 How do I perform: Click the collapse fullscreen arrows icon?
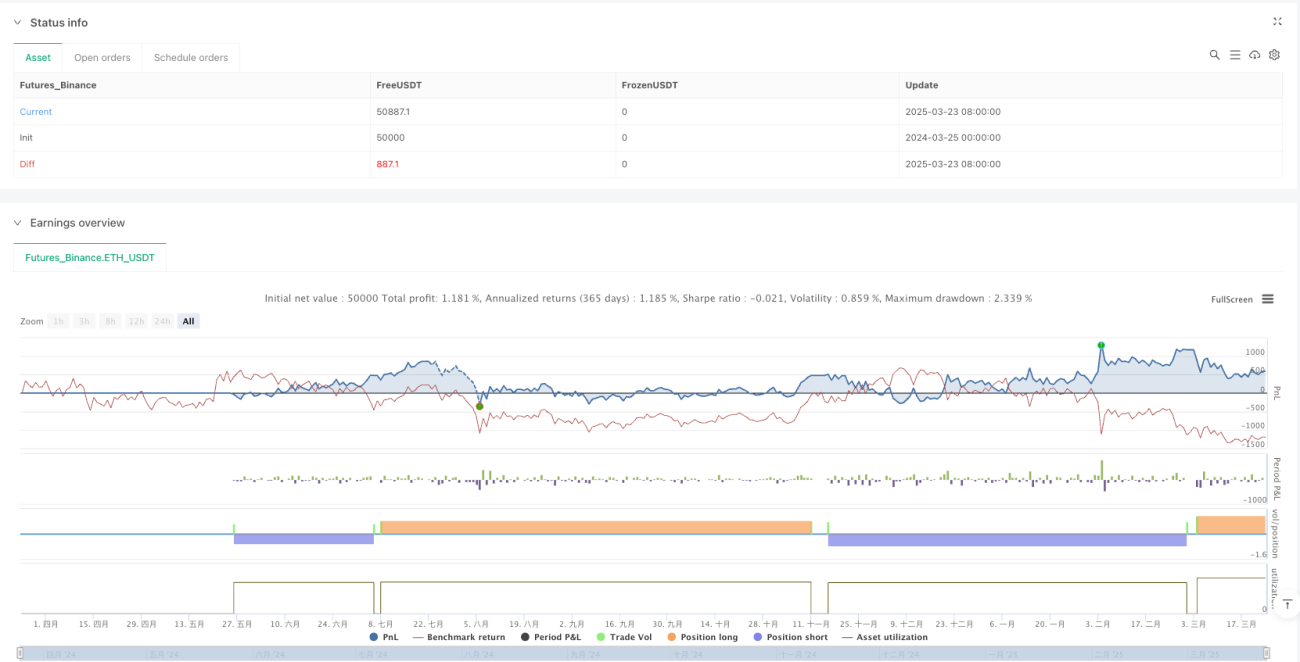1277,21
